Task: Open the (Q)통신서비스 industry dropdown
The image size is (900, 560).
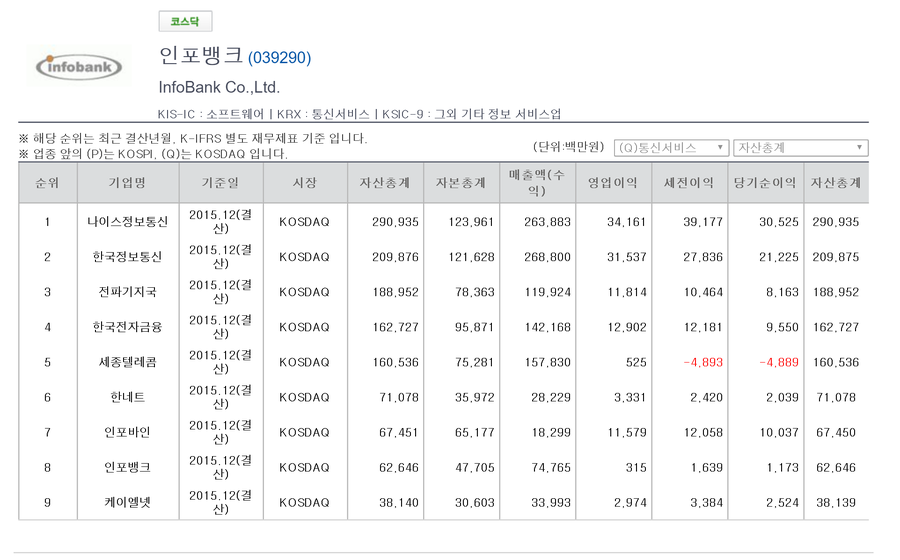Action: click(671, 148)
